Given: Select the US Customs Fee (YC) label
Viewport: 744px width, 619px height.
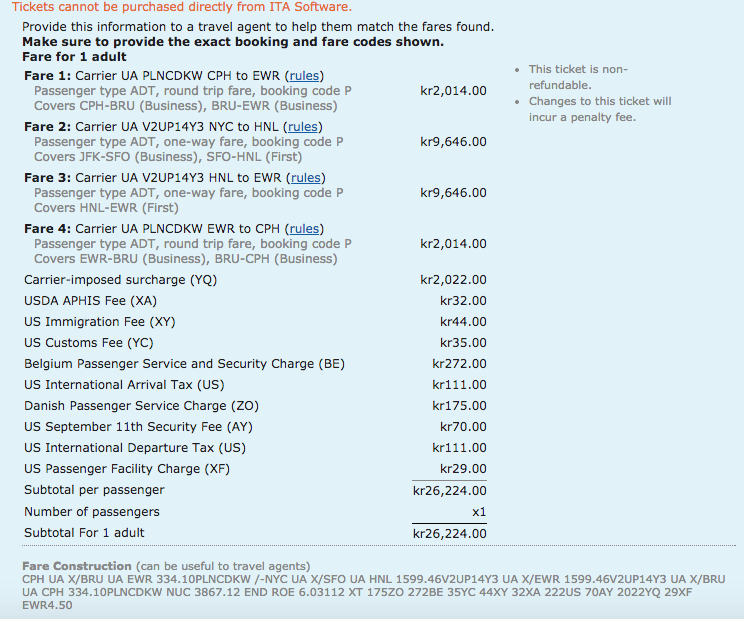Looking at the screenshot, I should pyautogui.click(x=88, y=343).
